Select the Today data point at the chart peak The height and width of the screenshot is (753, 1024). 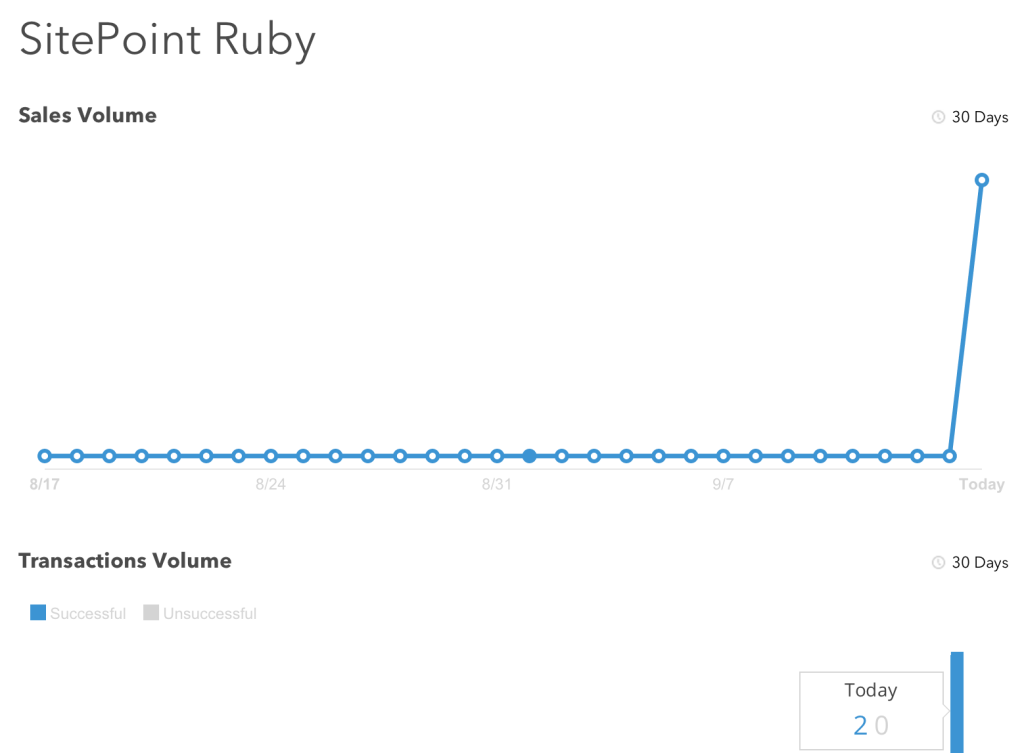point(982,180)
